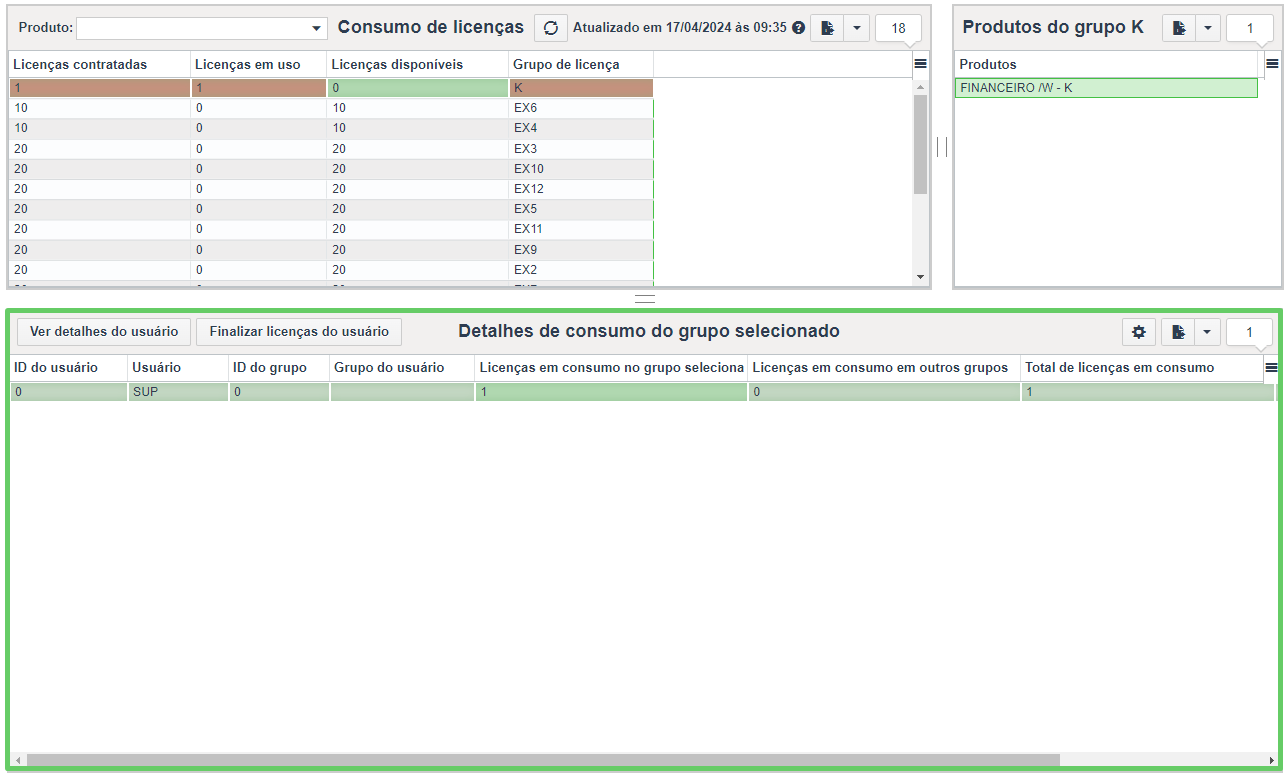
Task: Open export dropdown in details panel
Action: pyautogui.click(x=1208, y=332)
